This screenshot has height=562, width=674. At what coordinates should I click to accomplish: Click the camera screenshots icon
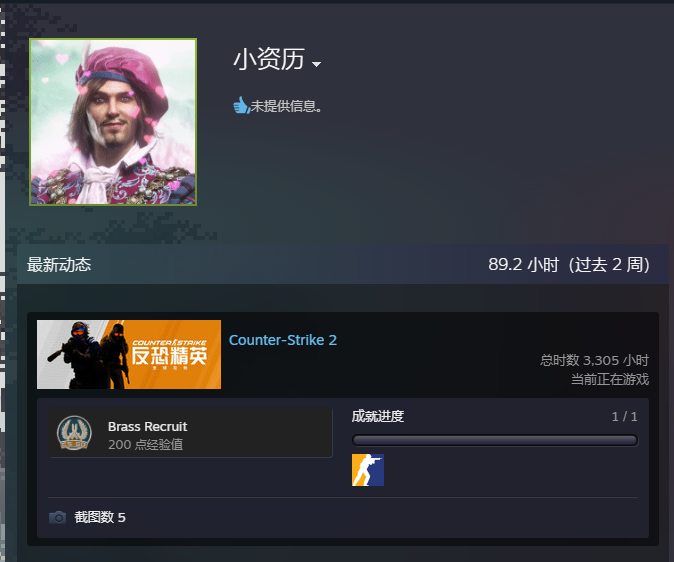pos(58,517)
